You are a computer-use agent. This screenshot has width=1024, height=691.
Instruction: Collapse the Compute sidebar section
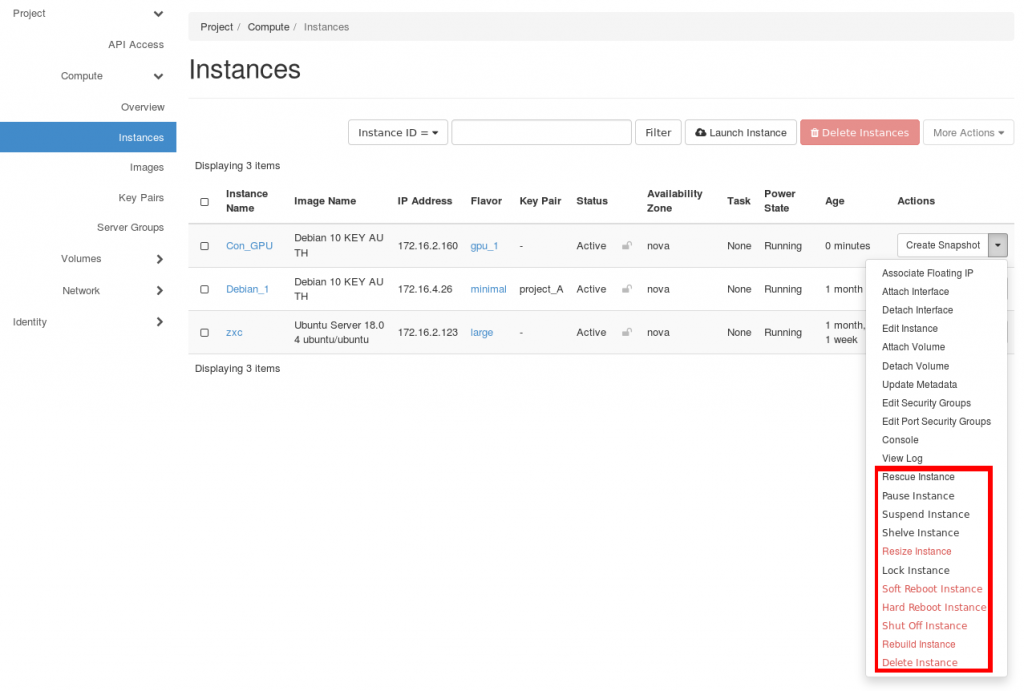pos(158,76)
